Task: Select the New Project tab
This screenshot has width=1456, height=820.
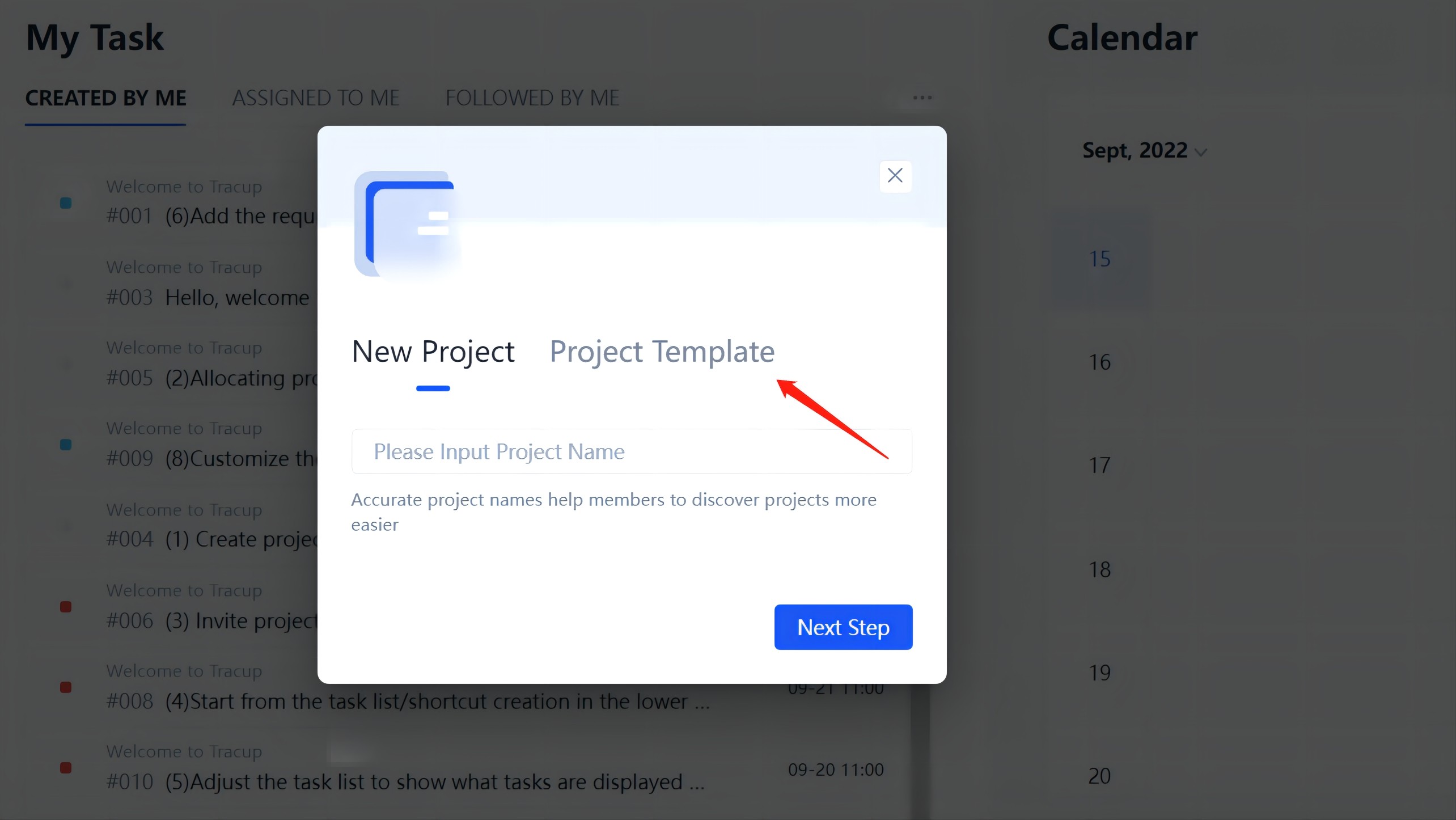Action: click(x=433, y=352)
